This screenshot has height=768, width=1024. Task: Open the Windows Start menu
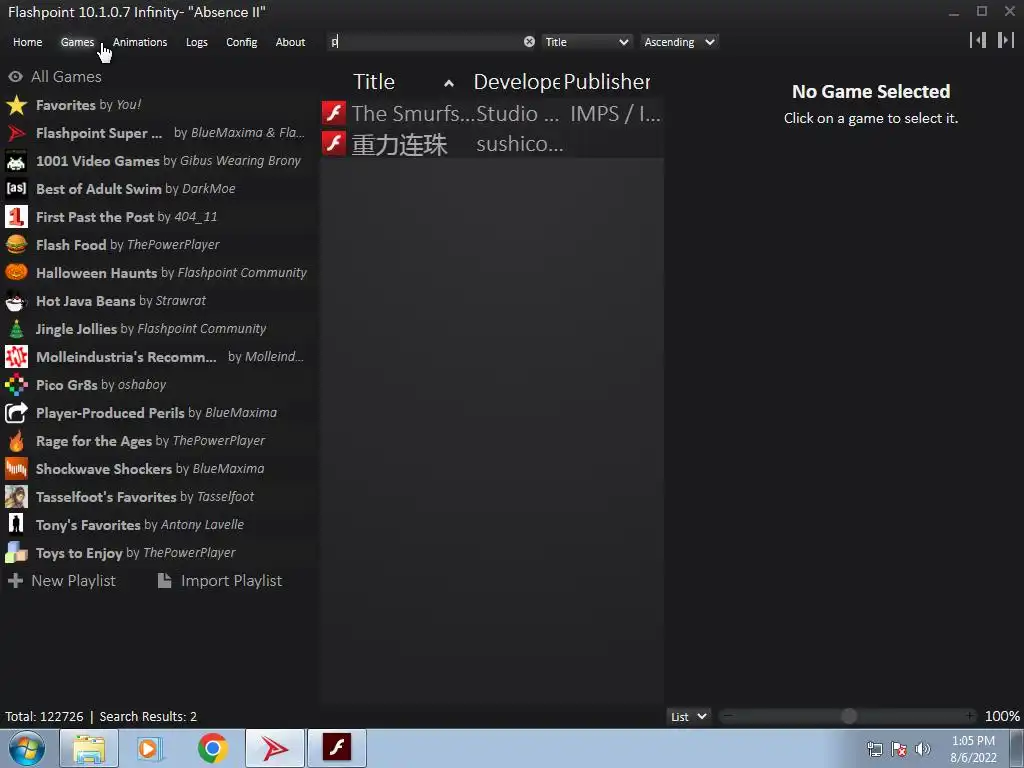coord(27,748)
